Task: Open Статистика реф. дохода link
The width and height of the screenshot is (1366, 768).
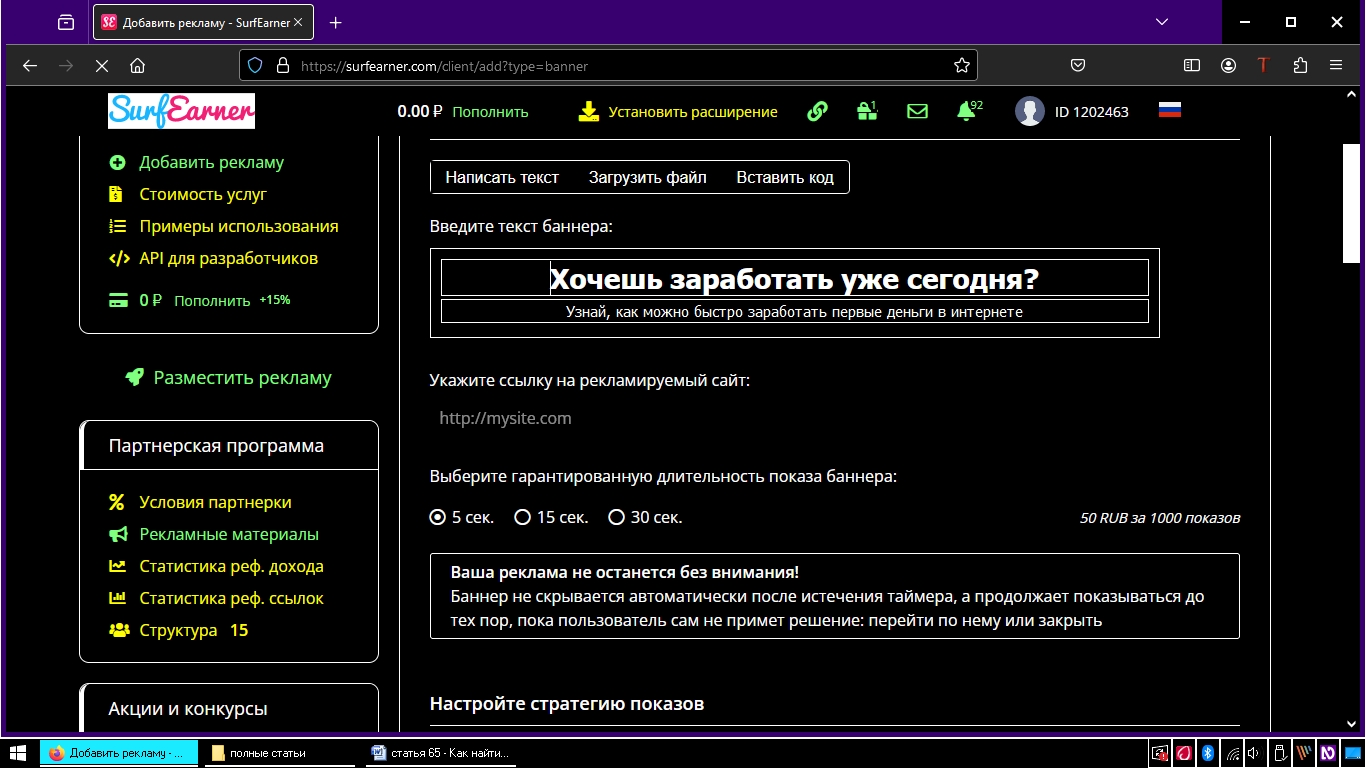Action: [x=231, y=566]
